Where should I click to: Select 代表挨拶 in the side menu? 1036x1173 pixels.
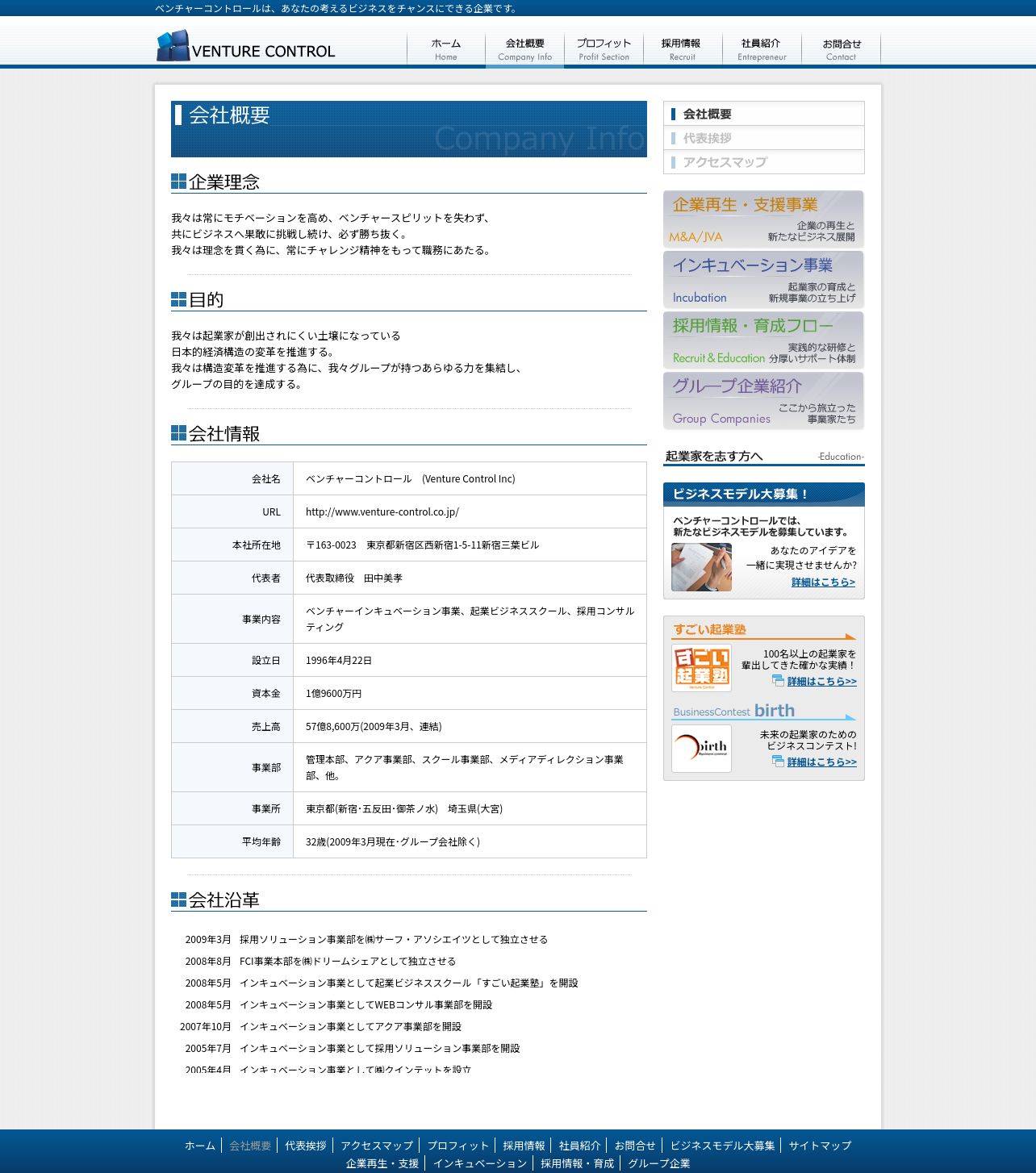[x=763, y=138]
